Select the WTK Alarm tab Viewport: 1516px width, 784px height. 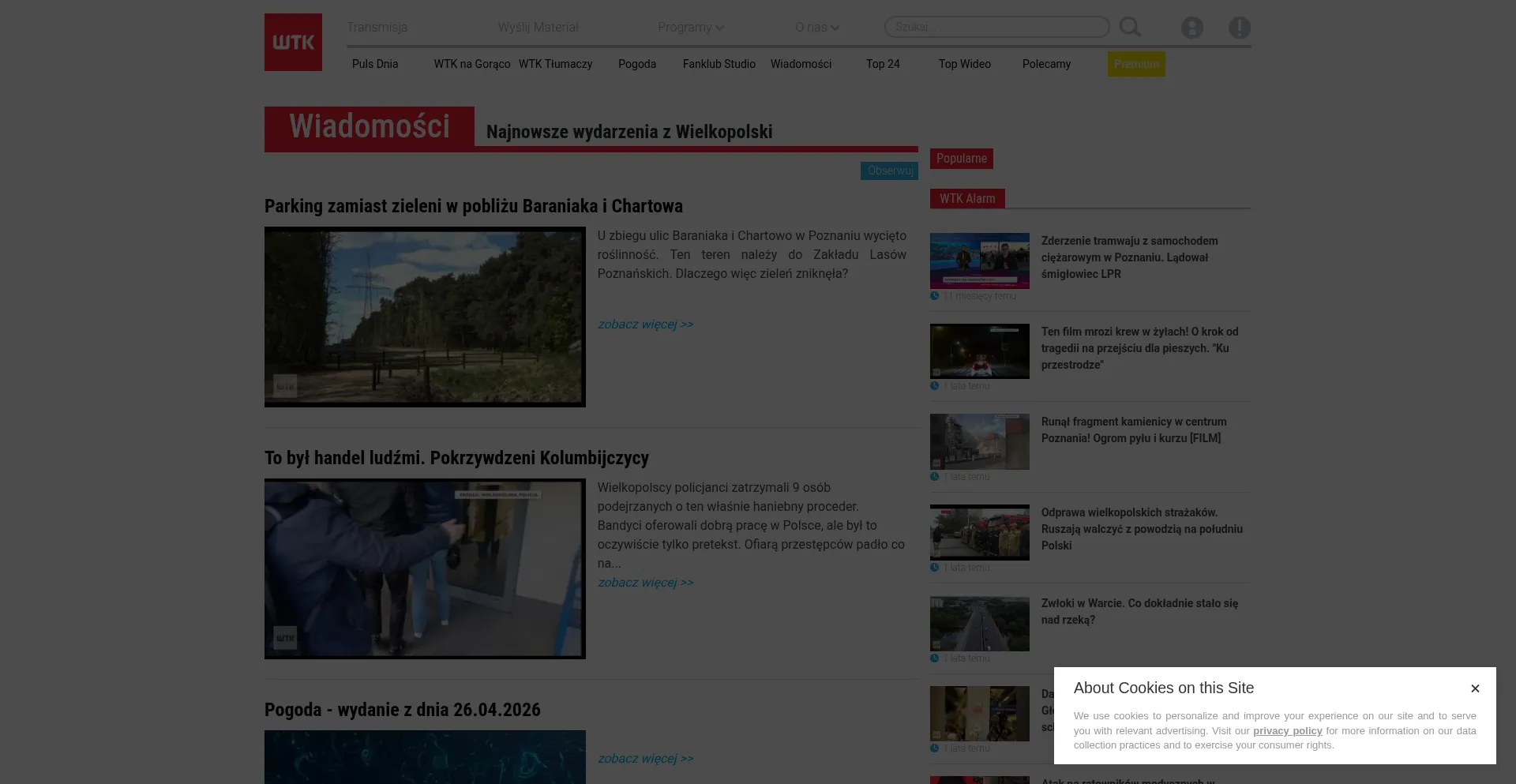[967, 199]
